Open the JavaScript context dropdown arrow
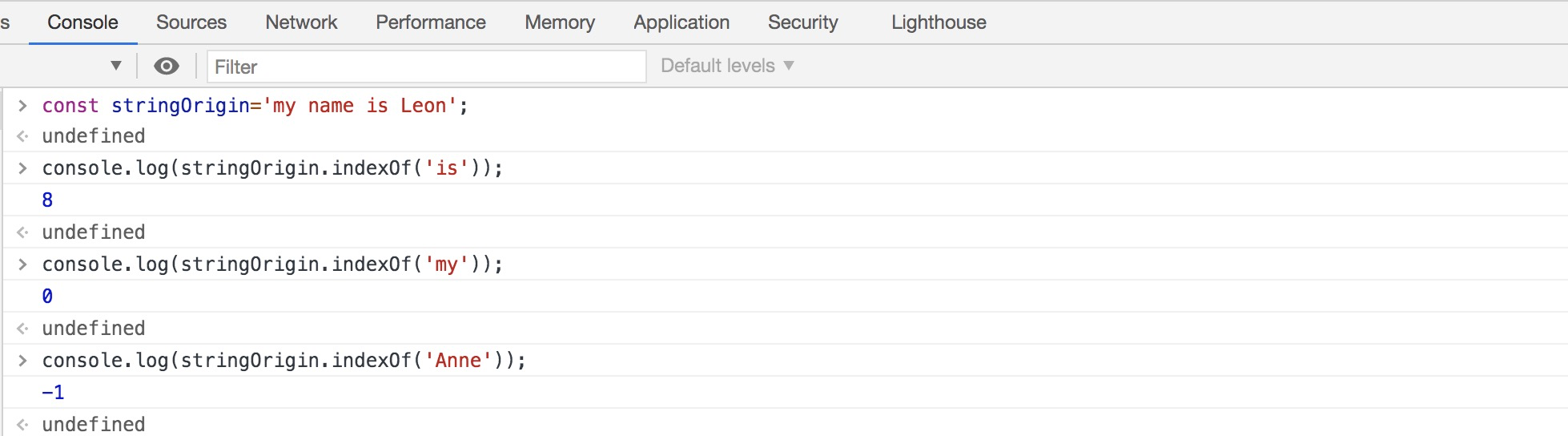 coord(116,66)
